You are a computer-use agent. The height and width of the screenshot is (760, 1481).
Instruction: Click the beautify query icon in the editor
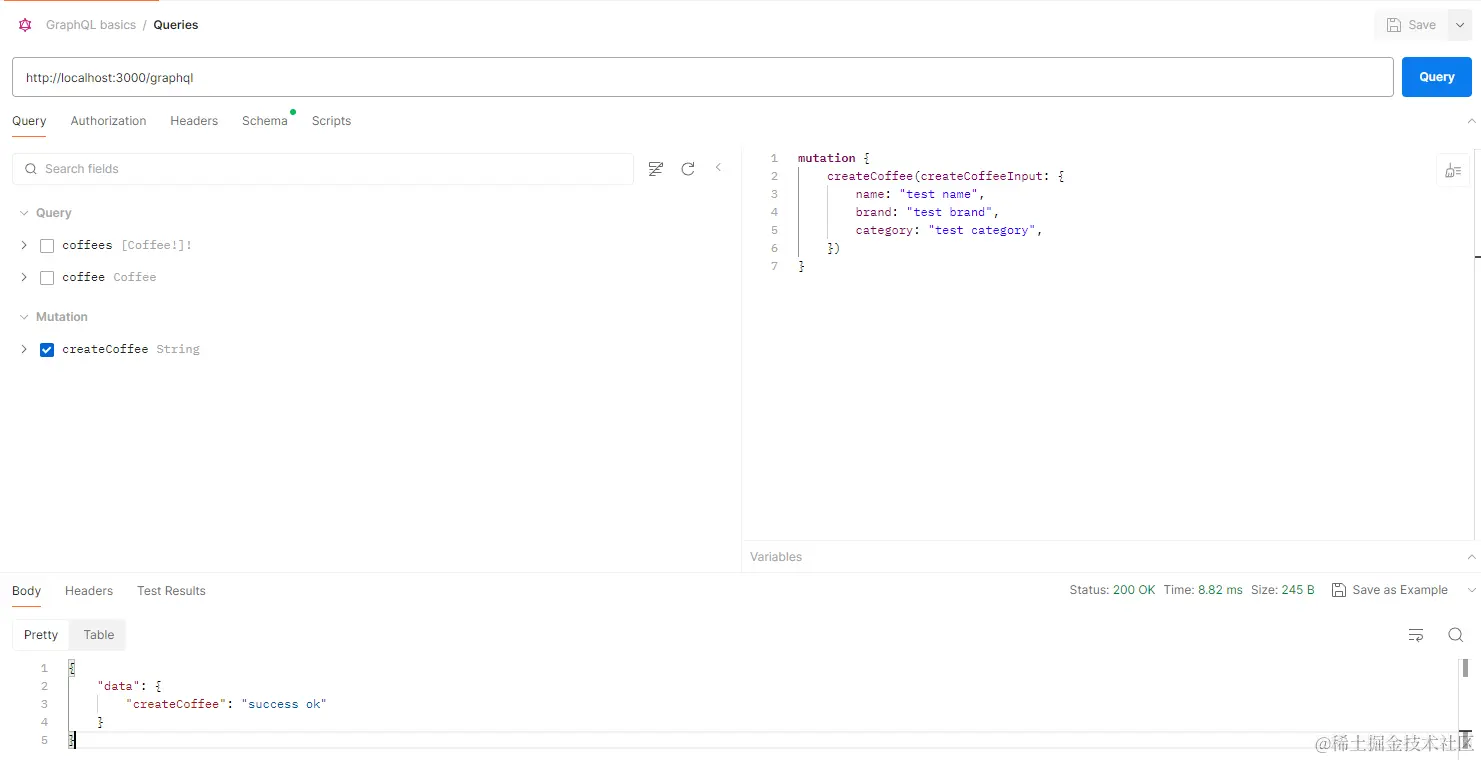(x=1453, y=171)
